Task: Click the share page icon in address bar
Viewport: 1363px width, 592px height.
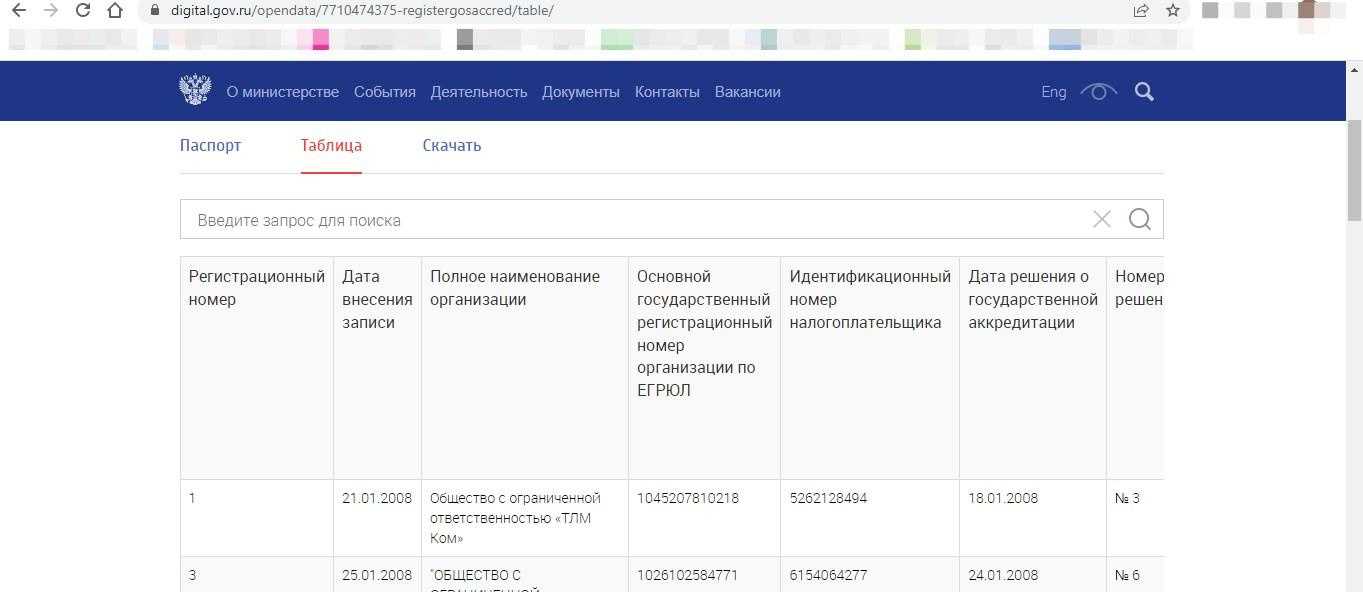Action: [x=1141, y=10]
